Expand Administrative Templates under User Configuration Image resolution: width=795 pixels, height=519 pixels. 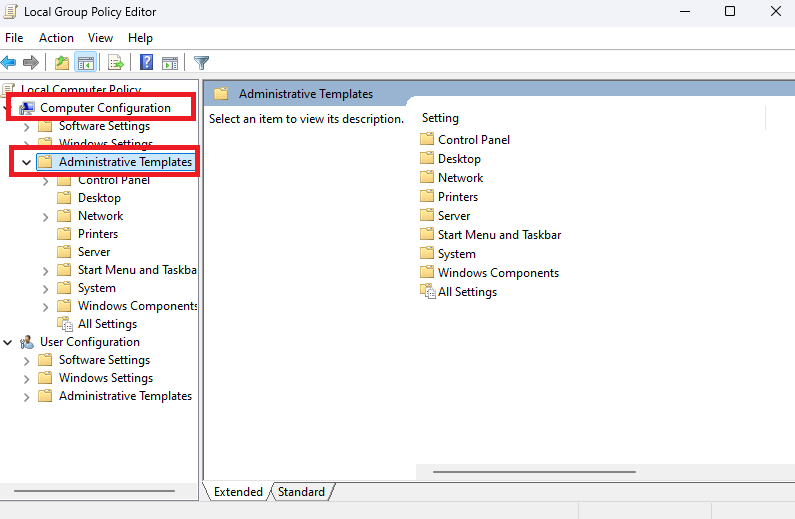point(26,397)
